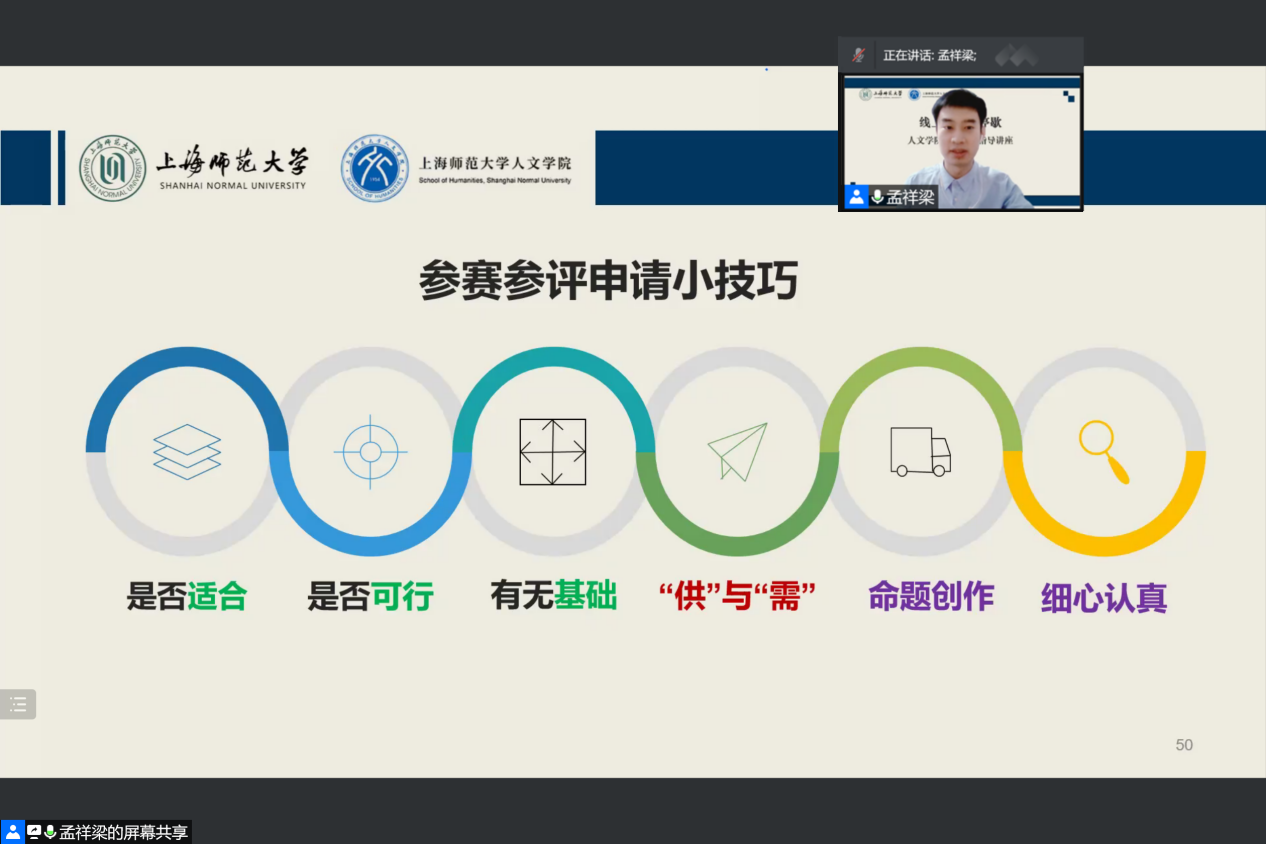Click the 命题创作 purple label

[x=930, y=597]
